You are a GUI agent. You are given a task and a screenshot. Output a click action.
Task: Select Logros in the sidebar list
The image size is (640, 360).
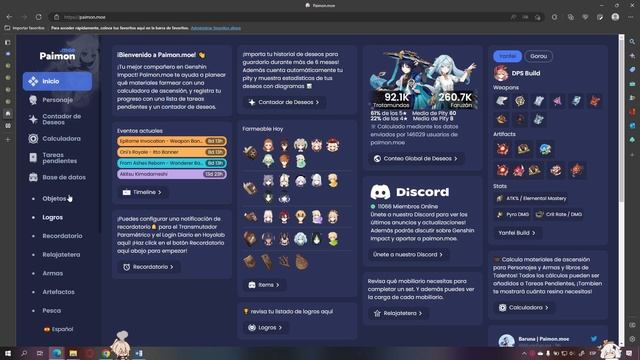(x=53, y=218)
